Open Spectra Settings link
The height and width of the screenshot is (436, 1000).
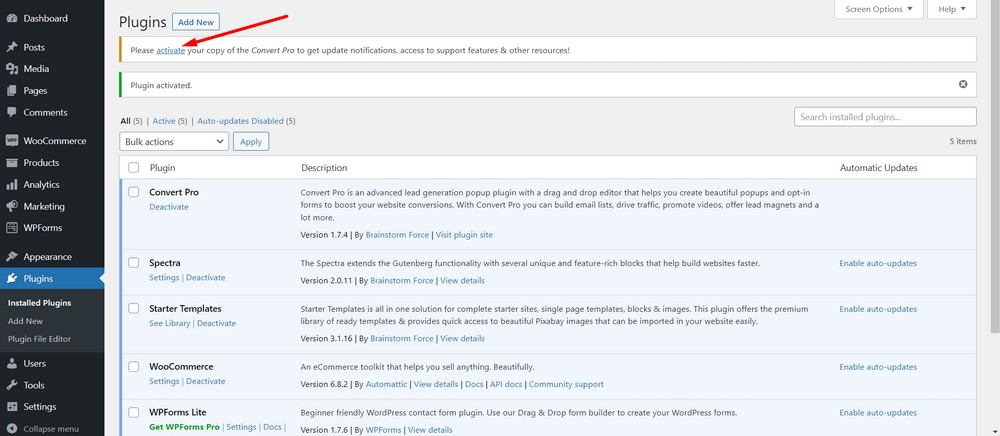(x=164, y=277)
